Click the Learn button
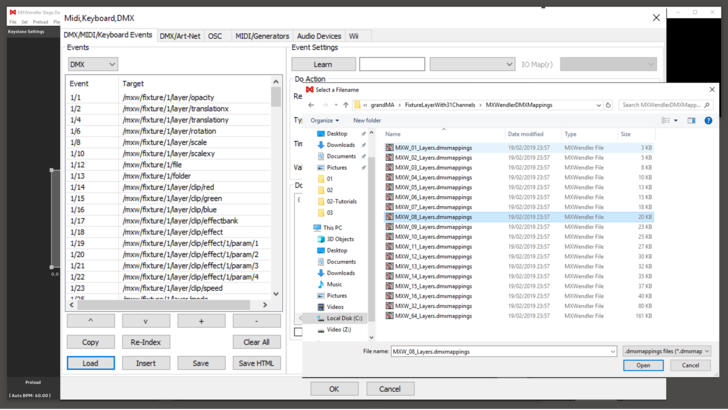 pos(323,64)
